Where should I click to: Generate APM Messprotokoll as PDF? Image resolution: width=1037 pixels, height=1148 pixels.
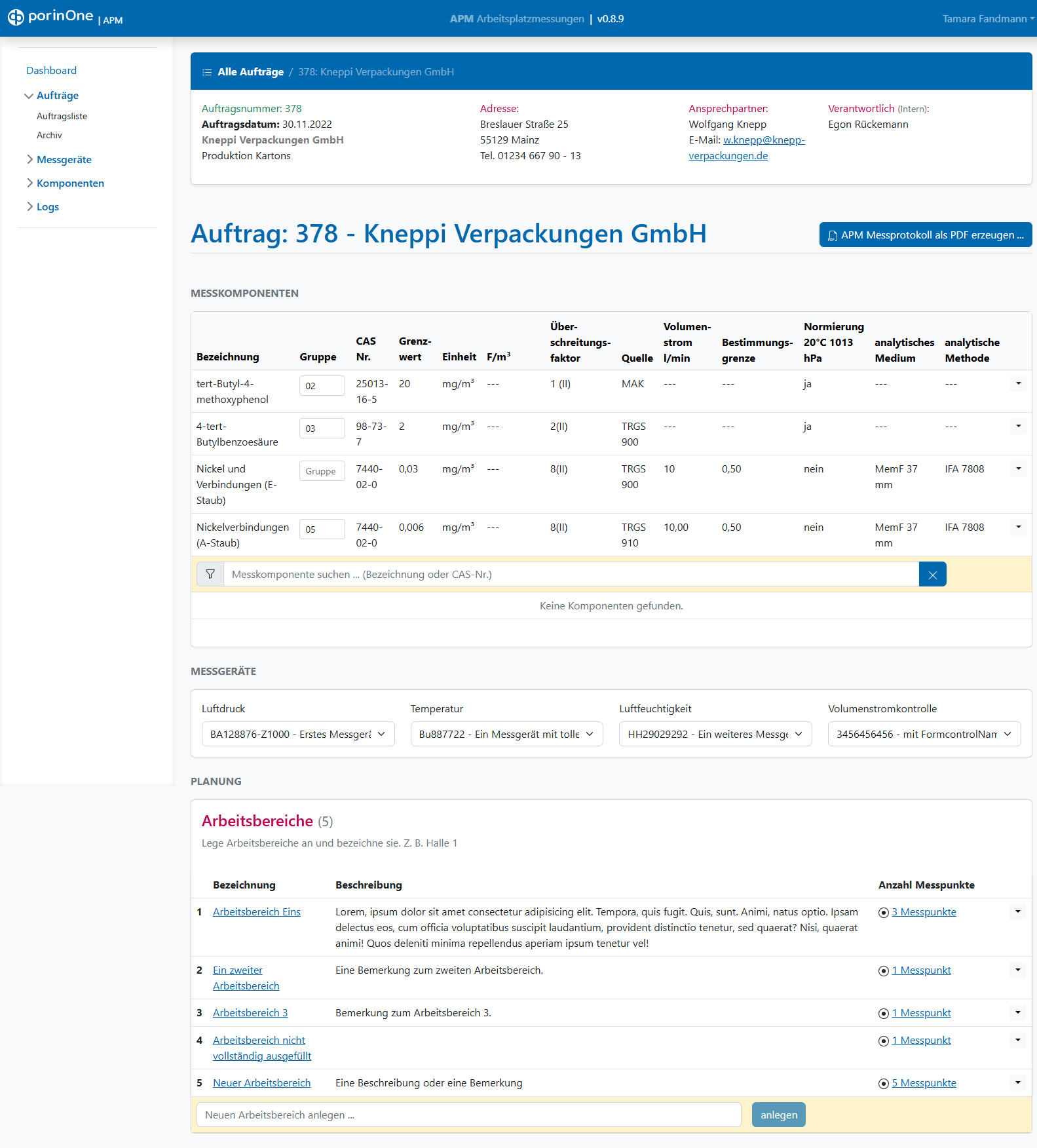(925, 235)
